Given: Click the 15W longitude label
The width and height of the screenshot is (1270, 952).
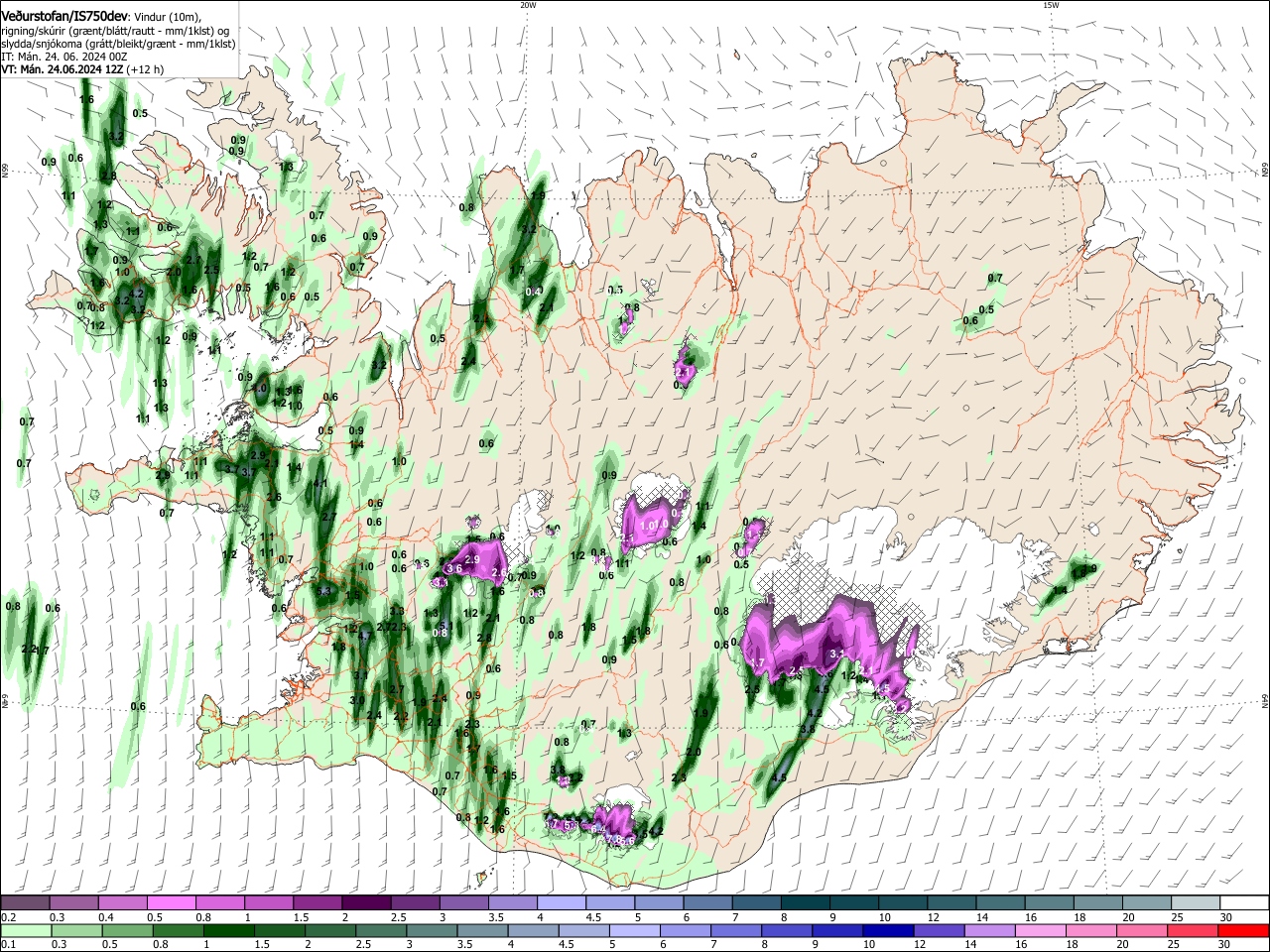Looking at the screenshot, I should pos(1051,5).
